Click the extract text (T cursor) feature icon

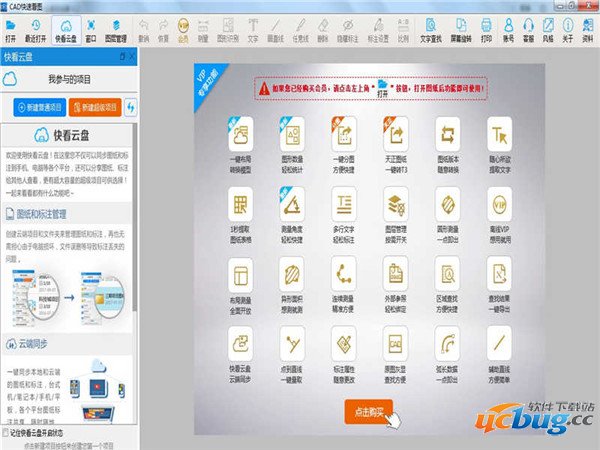[500, 134]
